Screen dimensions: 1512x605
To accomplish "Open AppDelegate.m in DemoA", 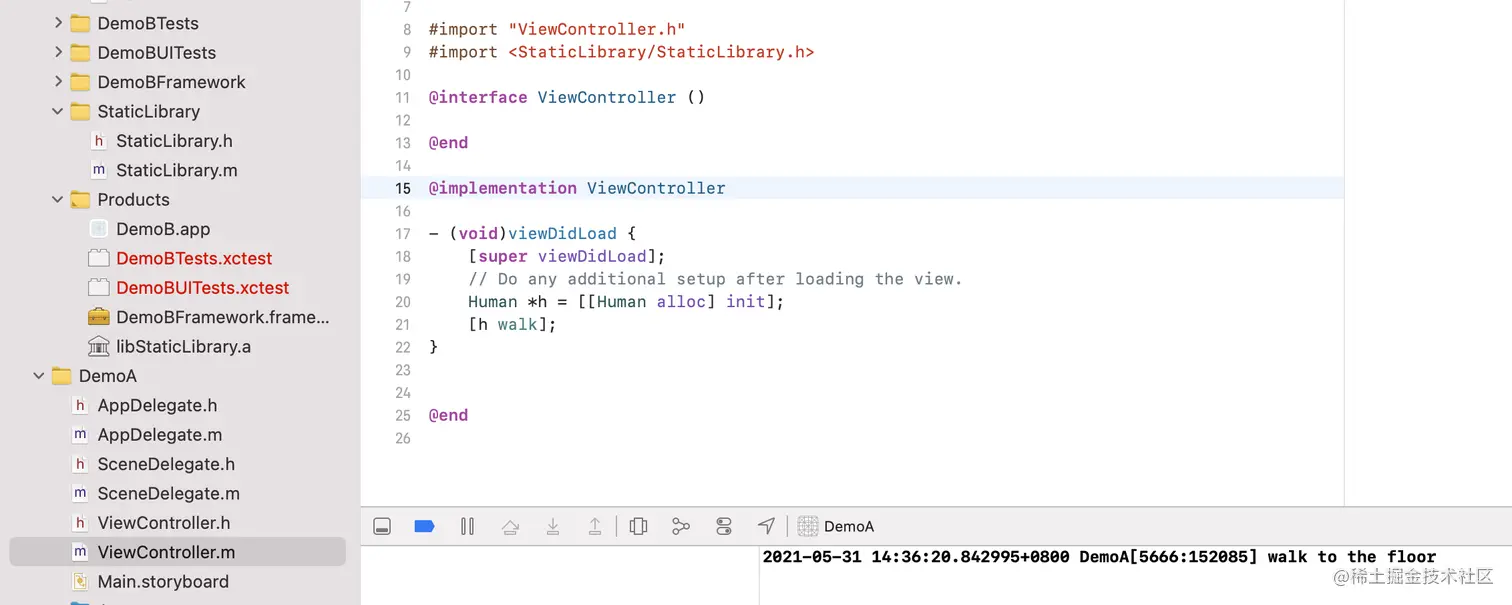I will pyautogui.click(x=159, y=435).
